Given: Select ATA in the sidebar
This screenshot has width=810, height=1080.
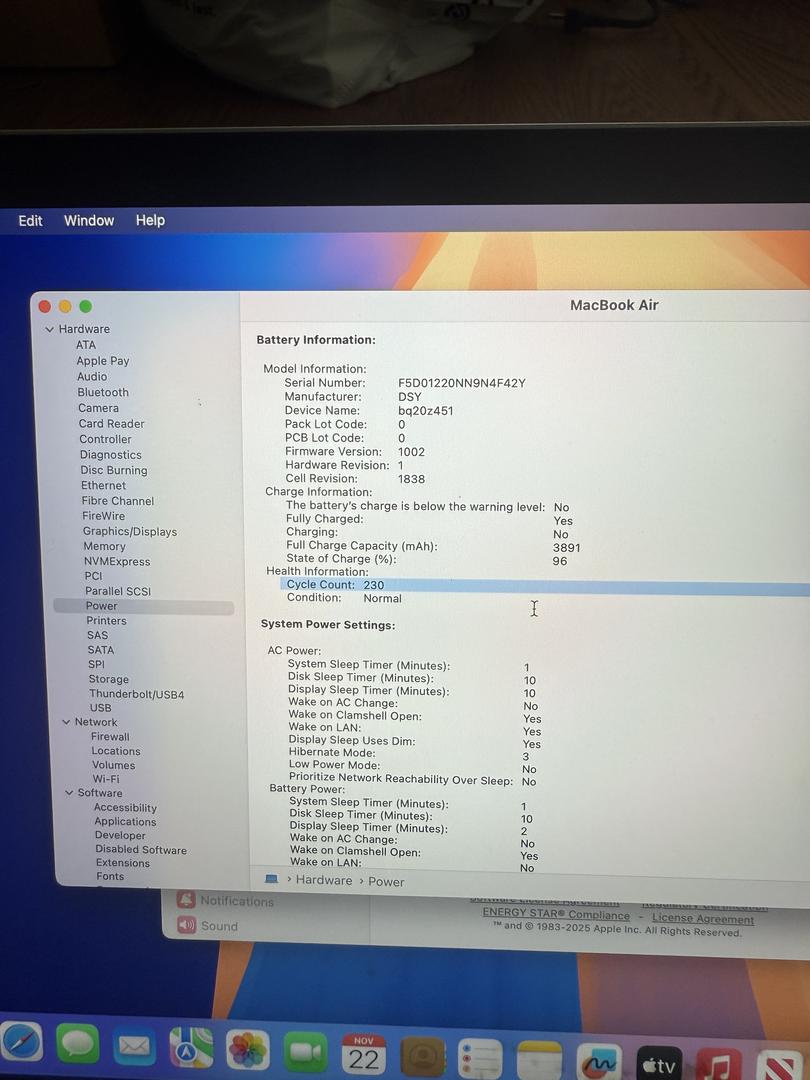Looking at the screenshot, I should (x=86, y=345).
